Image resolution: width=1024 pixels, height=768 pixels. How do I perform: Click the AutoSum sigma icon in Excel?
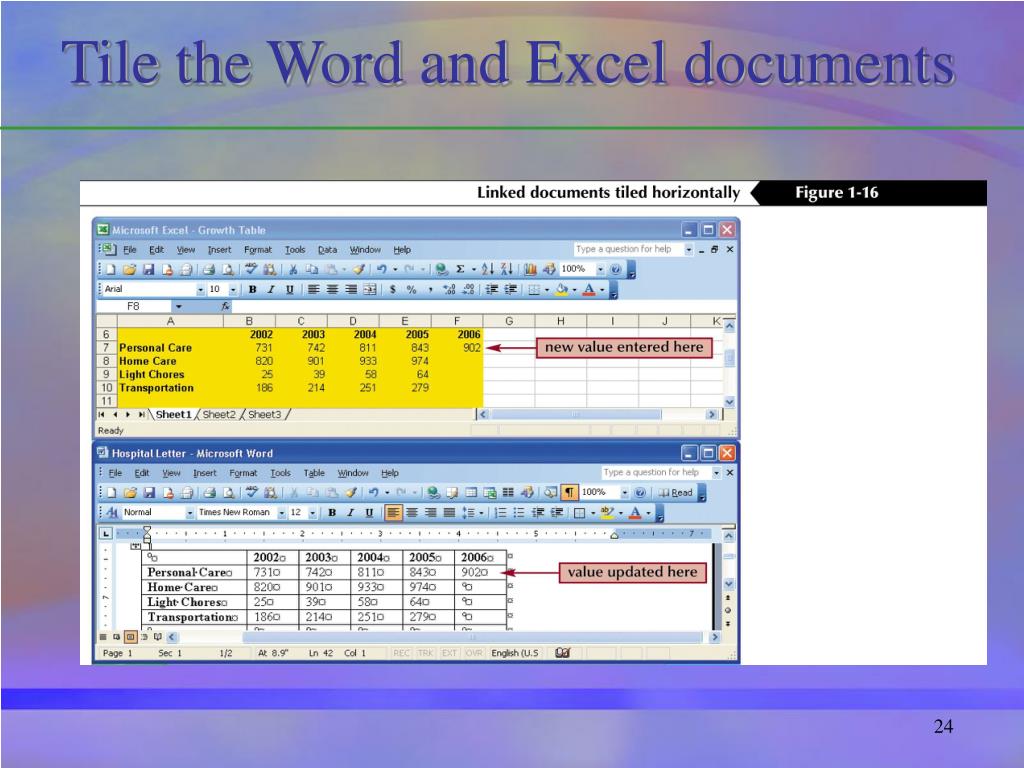point(460,269)
